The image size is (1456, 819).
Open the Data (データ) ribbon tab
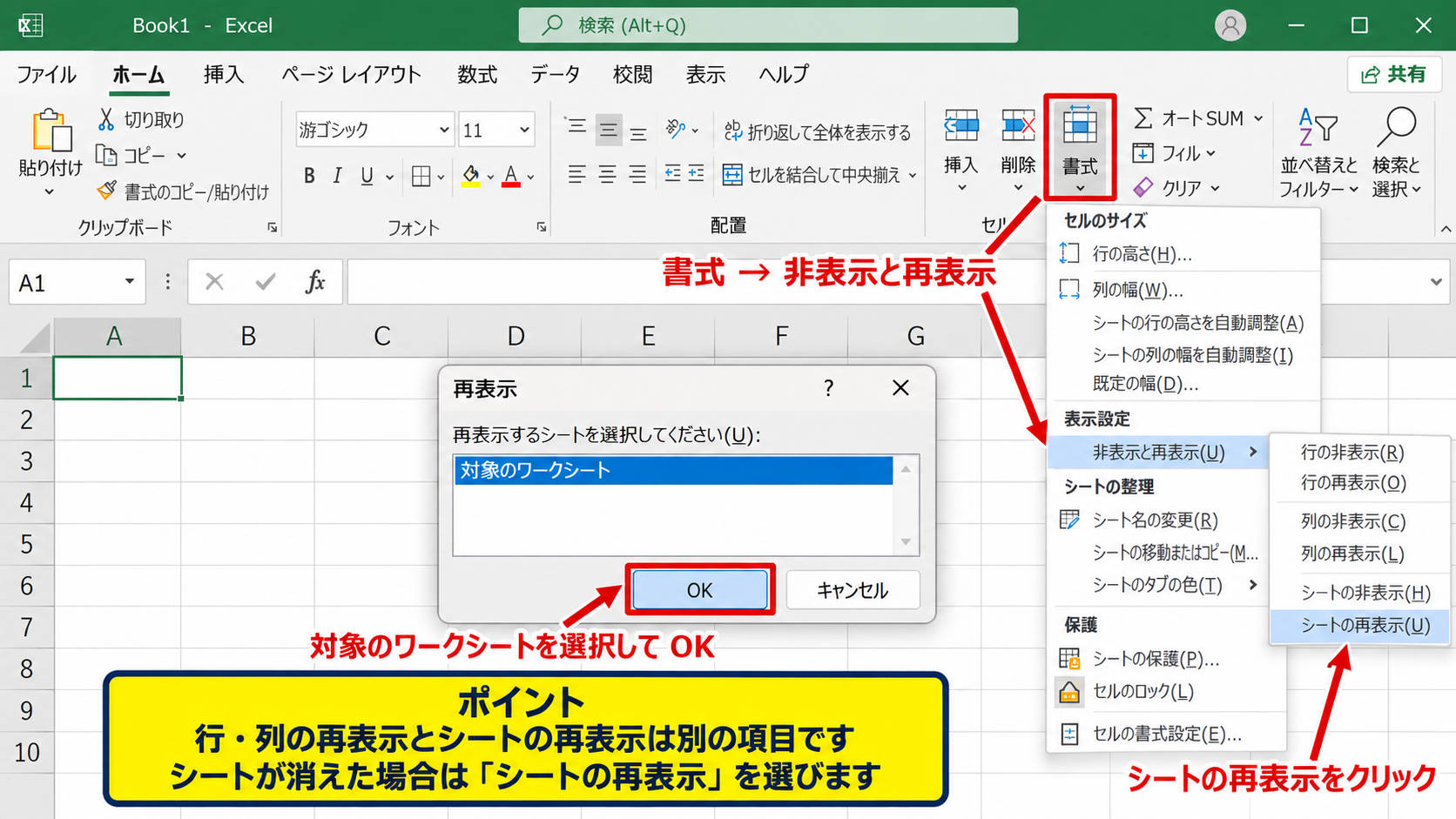[556, 75]
